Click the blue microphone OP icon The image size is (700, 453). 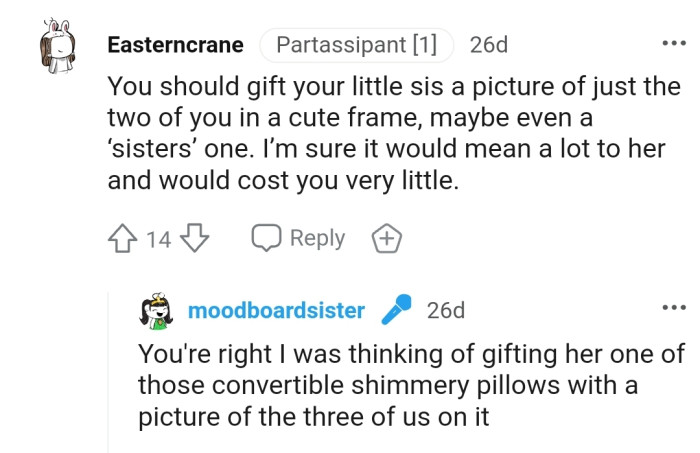(x=396, y=310)
